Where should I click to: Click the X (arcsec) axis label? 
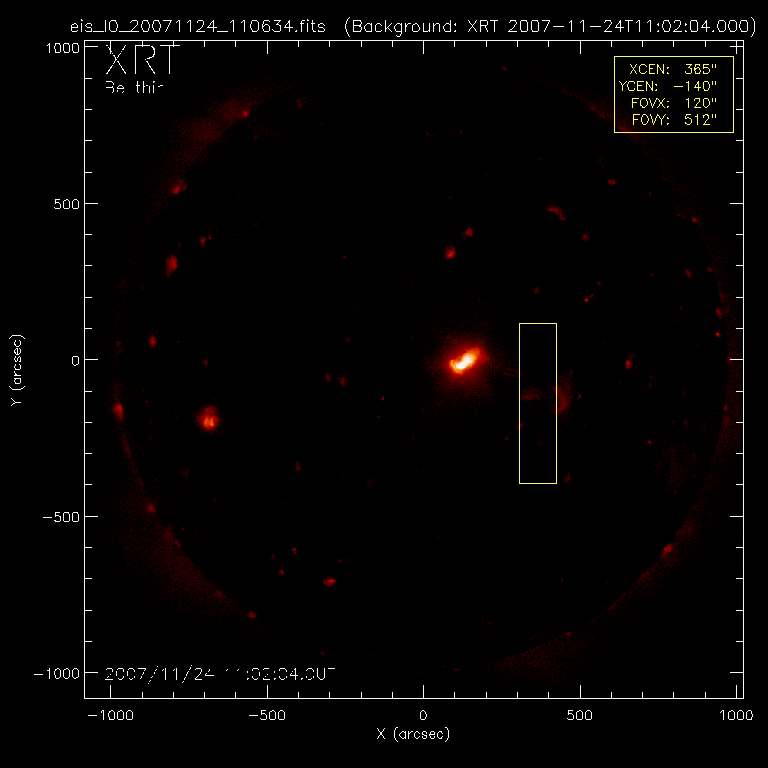(x=412, y=734)
